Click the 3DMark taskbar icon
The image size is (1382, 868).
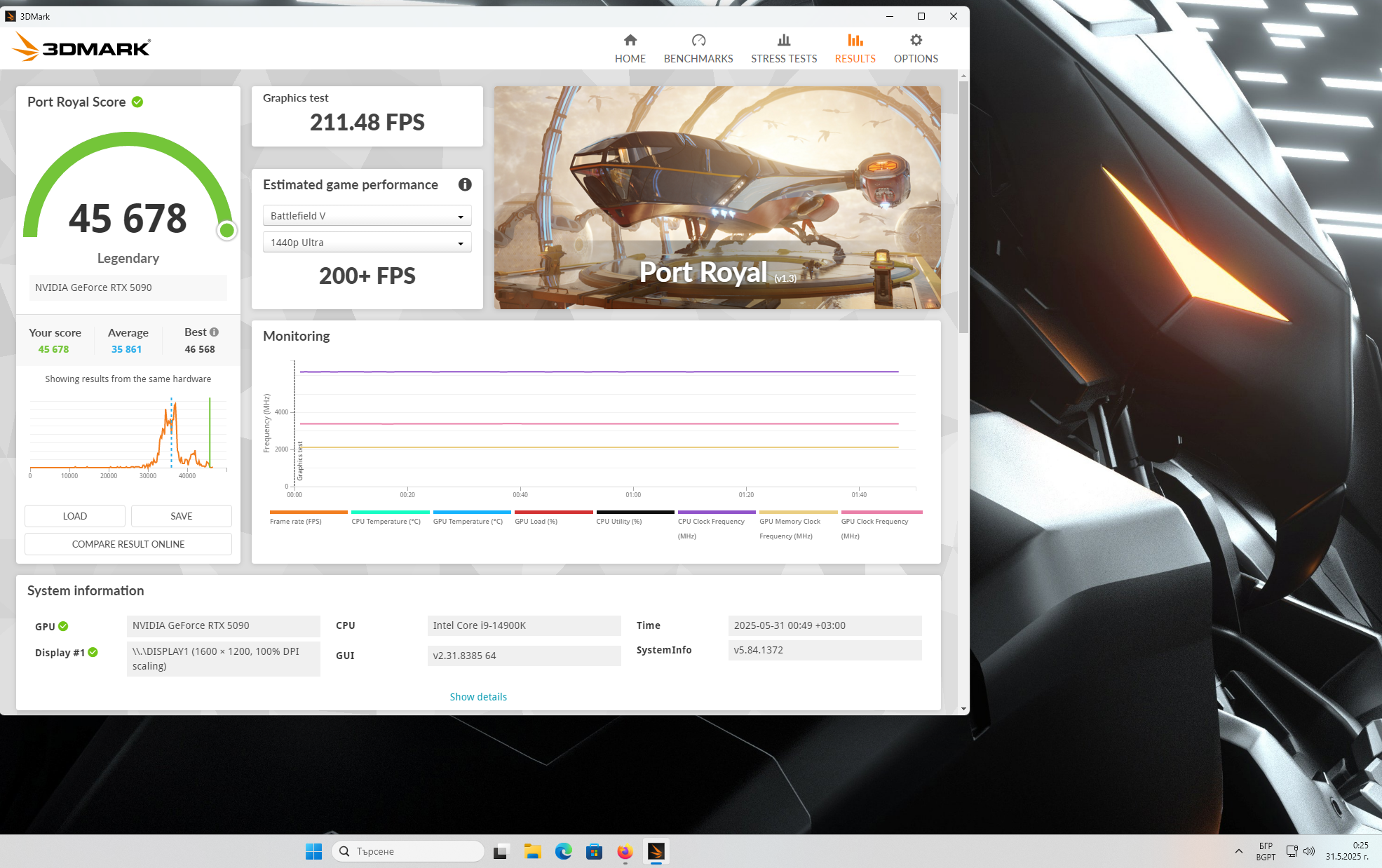point(656,851)
